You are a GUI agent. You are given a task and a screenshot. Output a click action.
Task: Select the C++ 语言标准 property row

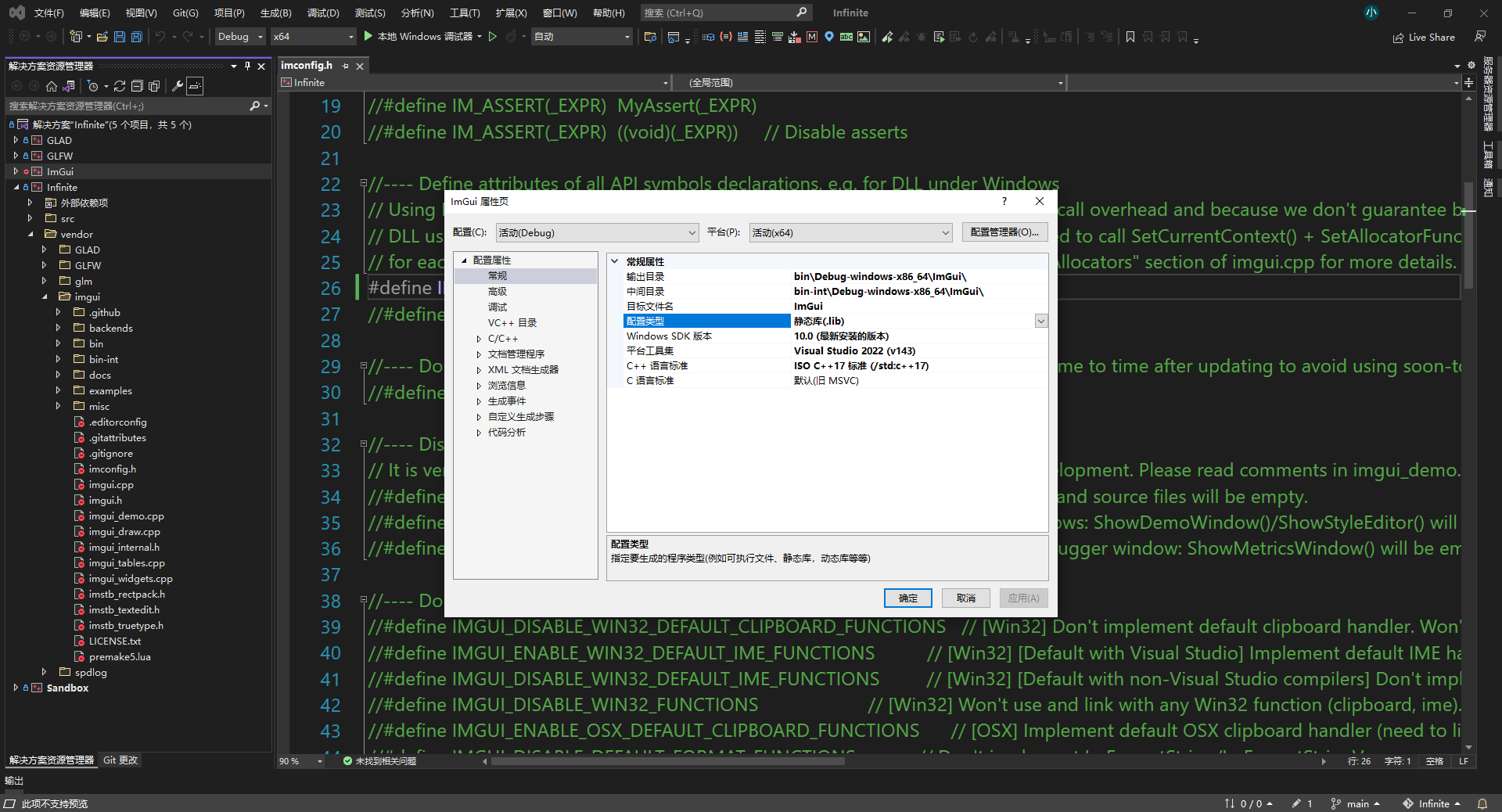pos(835,366)
